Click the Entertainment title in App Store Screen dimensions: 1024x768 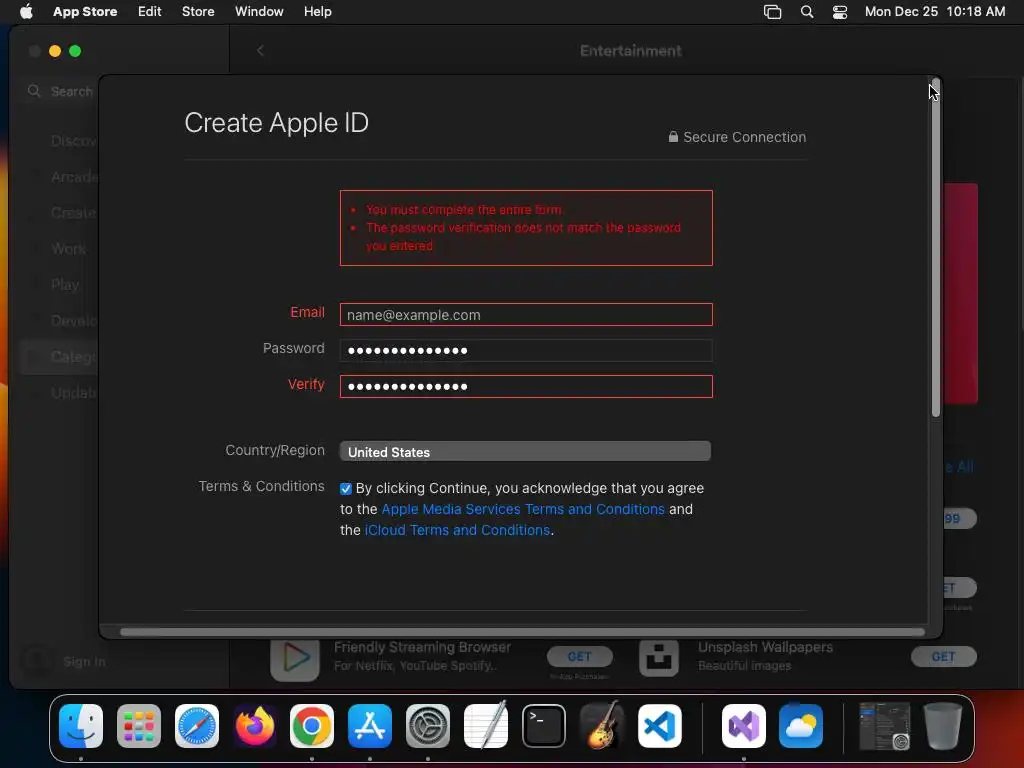tap(631, 51)
